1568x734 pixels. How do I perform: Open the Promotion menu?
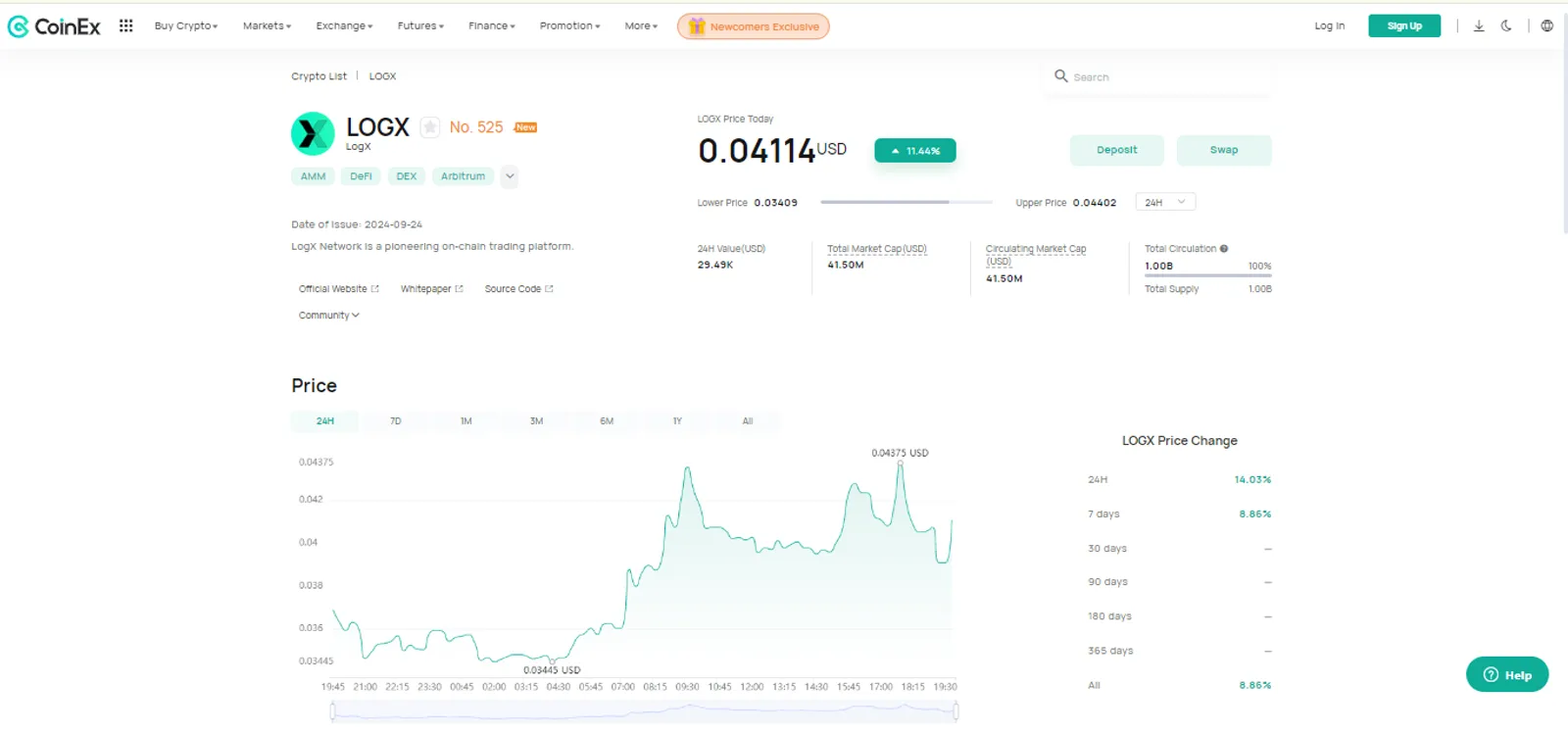[x=569, y=26]
